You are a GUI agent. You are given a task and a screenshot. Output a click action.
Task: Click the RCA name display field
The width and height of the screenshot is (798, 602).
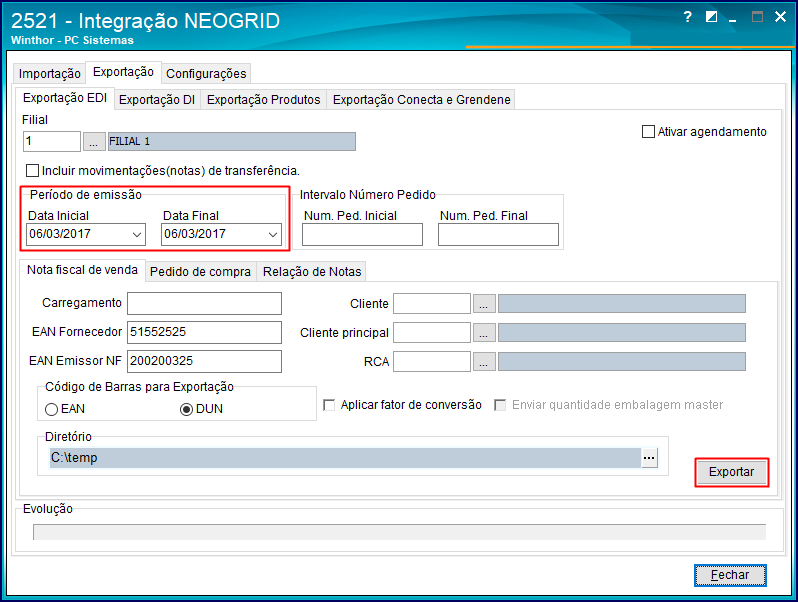pos(621,362)
